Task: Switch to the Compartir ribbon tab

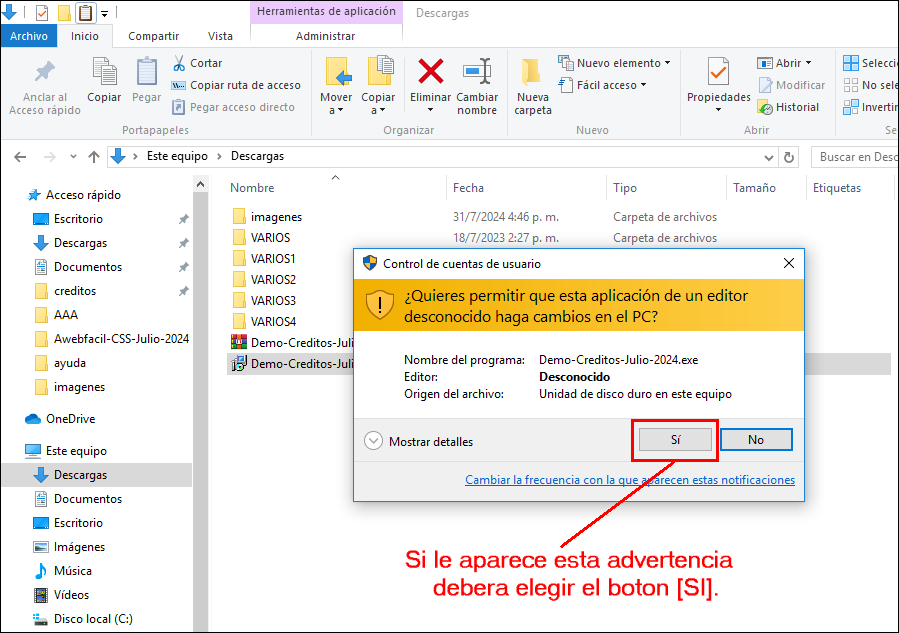Action: (x=154, y=36)
